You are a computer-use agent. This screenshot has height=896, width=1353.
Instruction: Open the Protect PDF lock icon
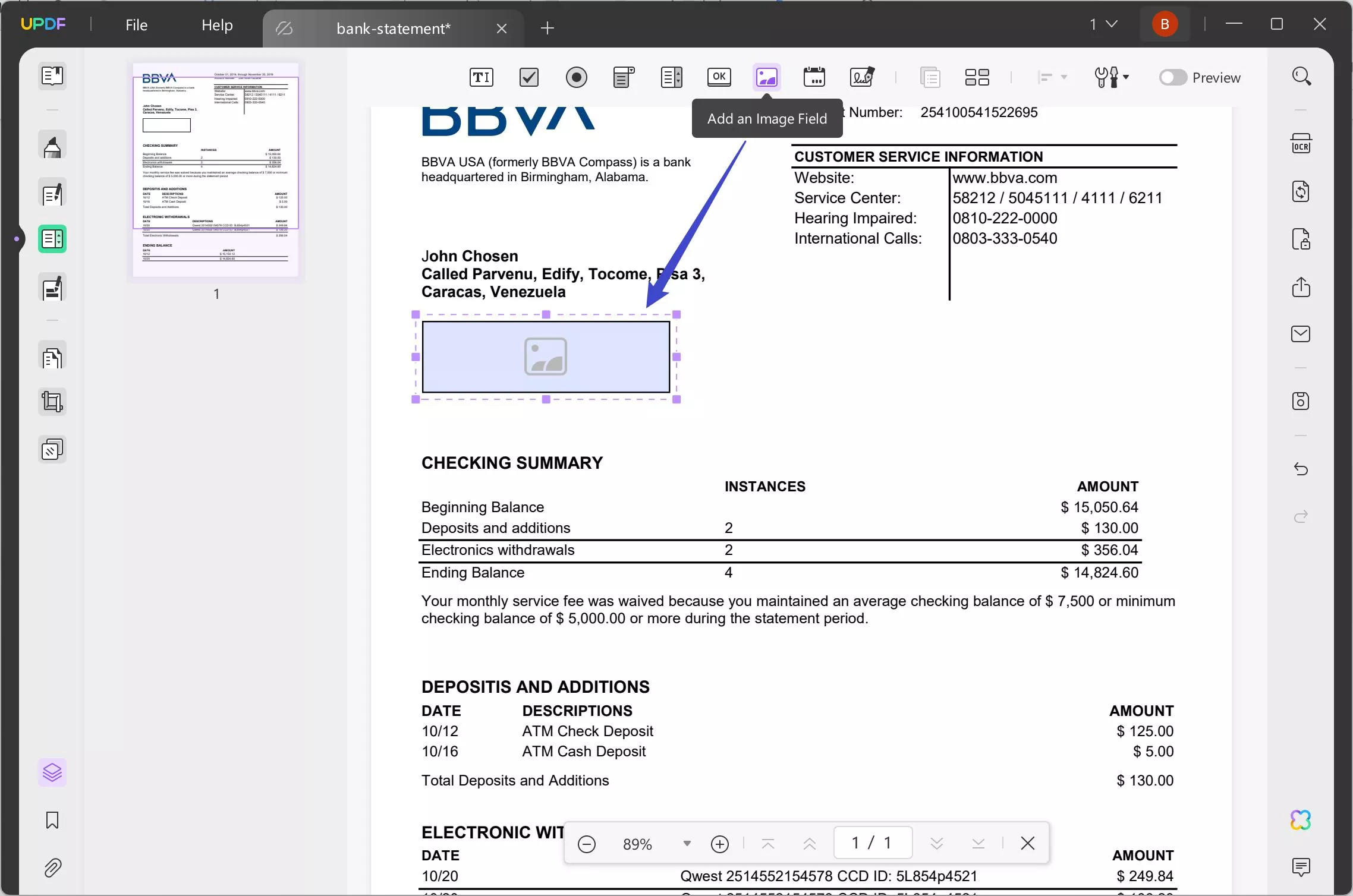tap(1301, 239)
